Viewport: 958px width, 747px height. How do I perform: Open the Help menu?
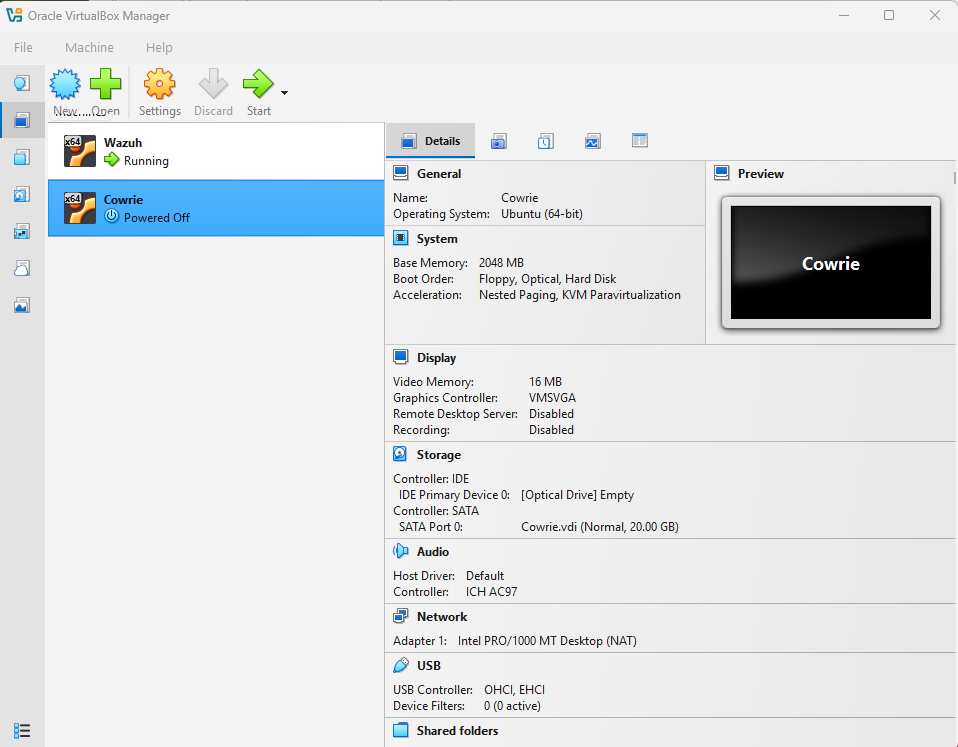point(158,47)
